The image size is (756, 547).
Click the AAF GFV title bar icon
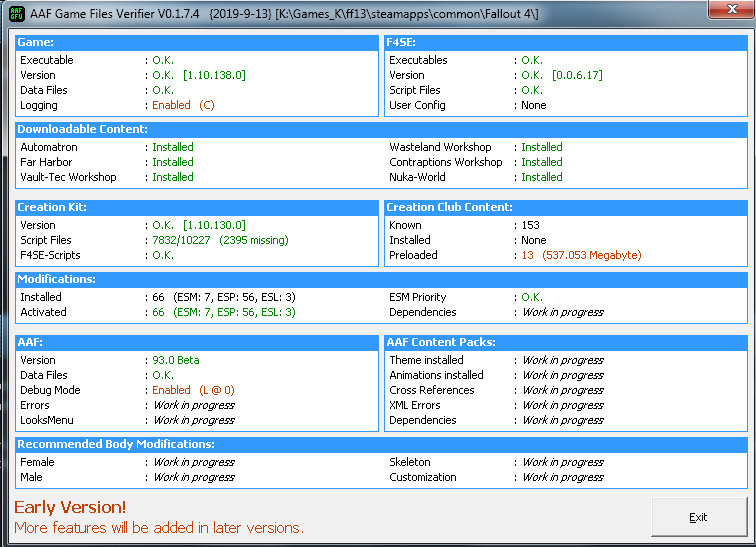pyautogui.click(x=17, y=13)
